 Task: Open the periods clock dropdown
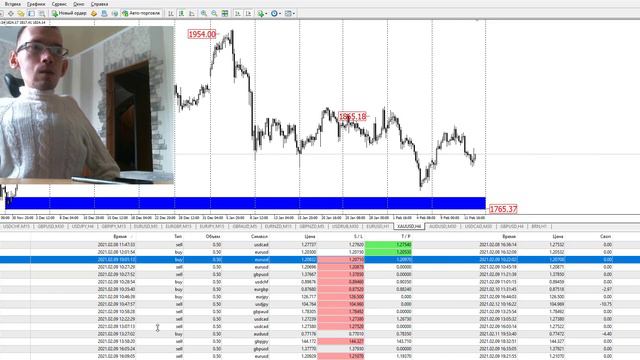point(276,13)
